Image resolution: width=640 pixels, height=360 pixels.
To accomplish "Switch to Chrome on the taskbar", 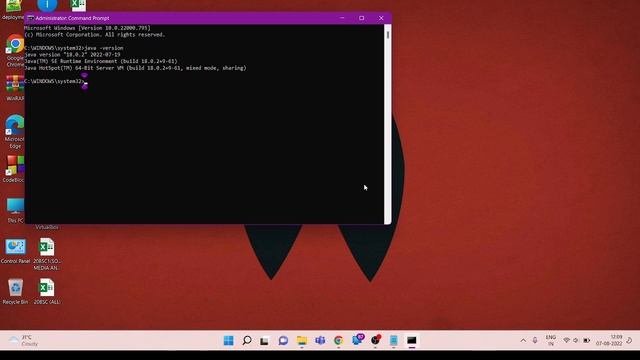I will coord(338,340).
